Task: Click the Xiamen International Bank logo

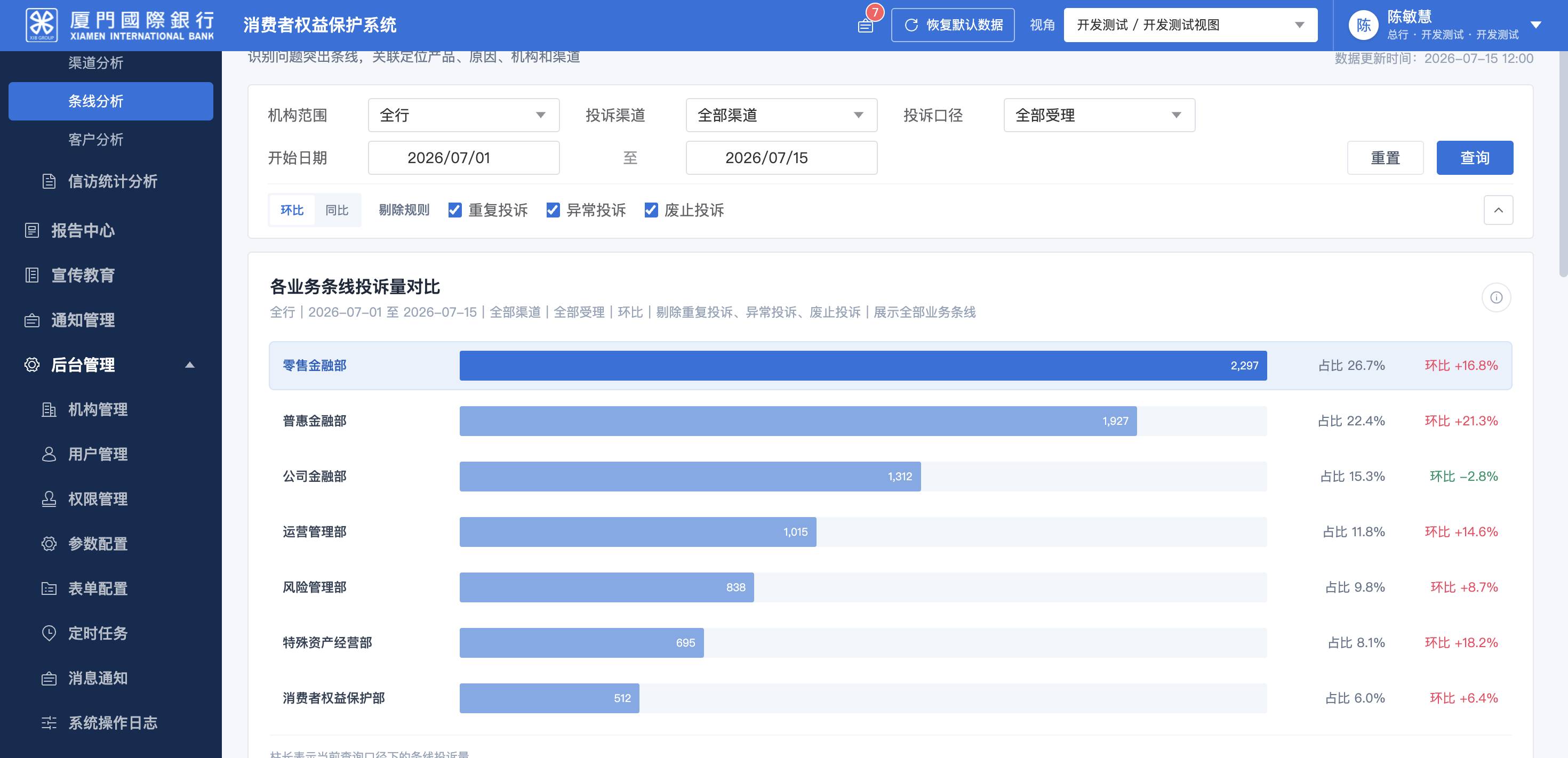Action: click(x=120, y=25)
